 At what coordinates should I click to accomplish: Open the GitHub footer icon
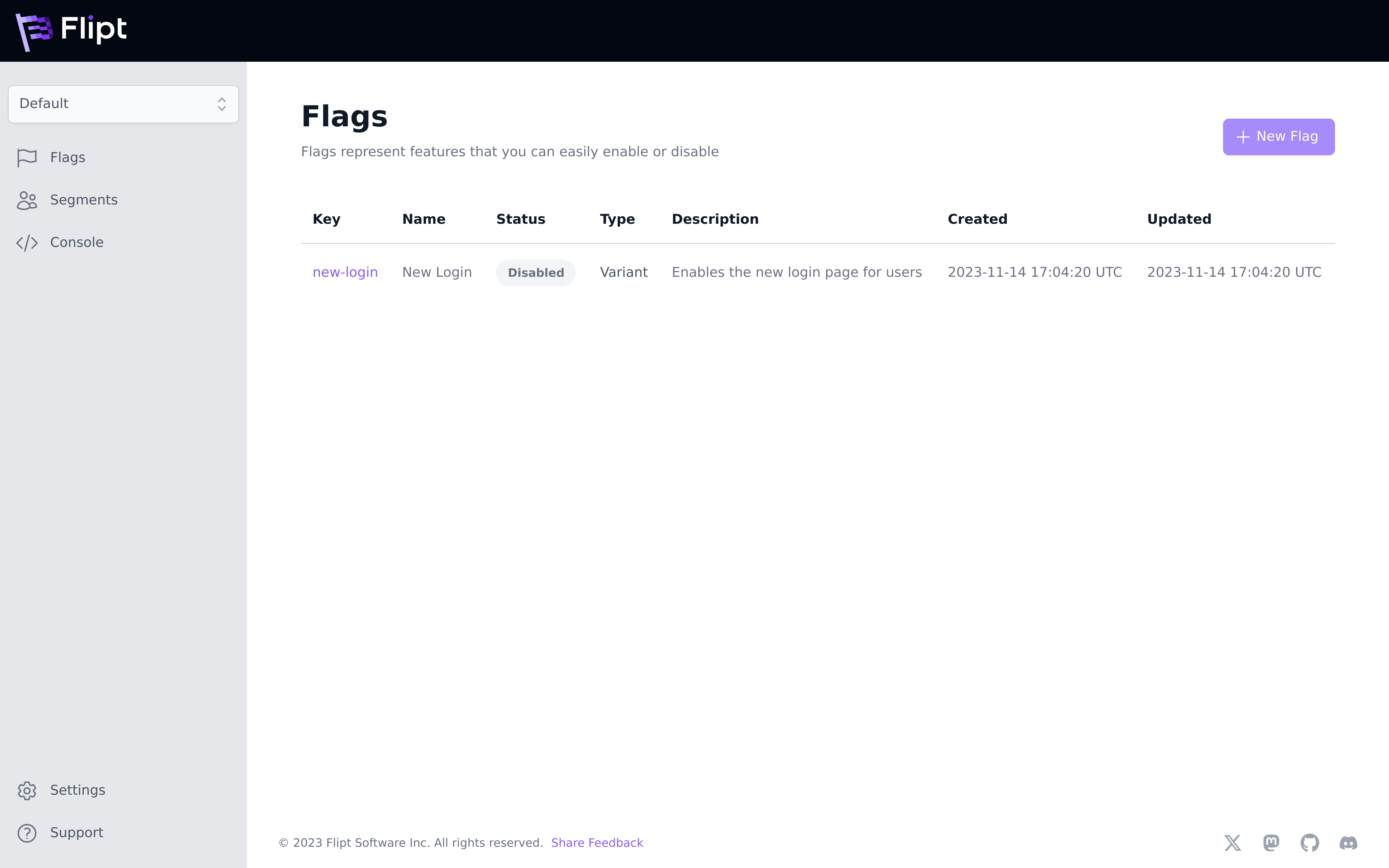click(x=1309, y=843)
